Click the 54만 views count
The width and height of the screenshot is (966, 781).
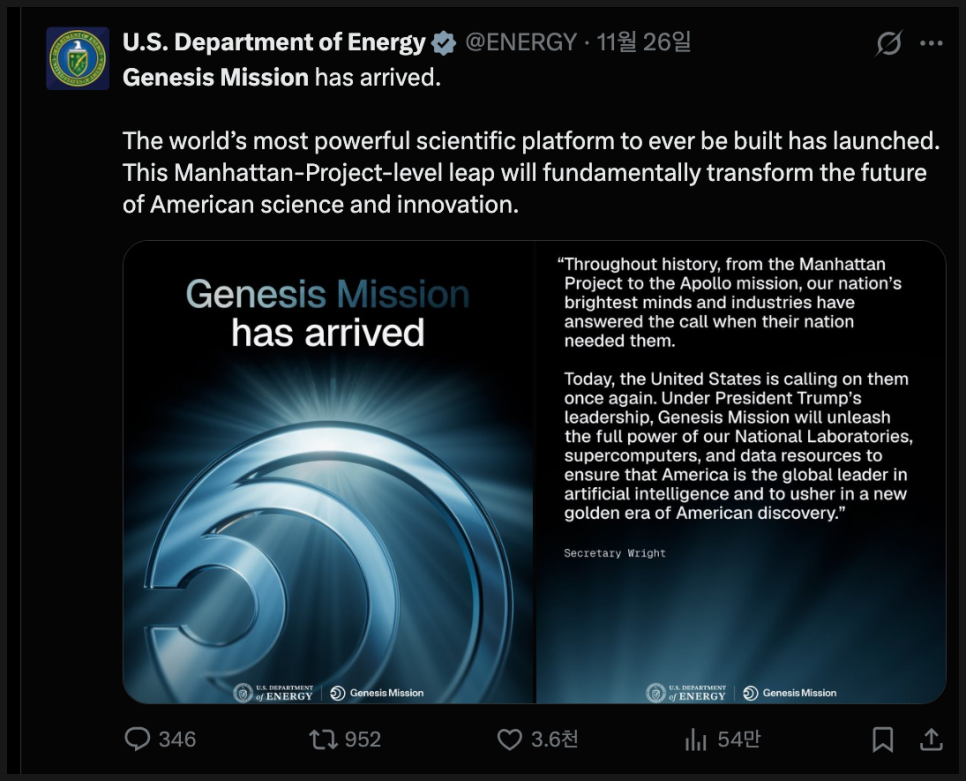[738, 739]
